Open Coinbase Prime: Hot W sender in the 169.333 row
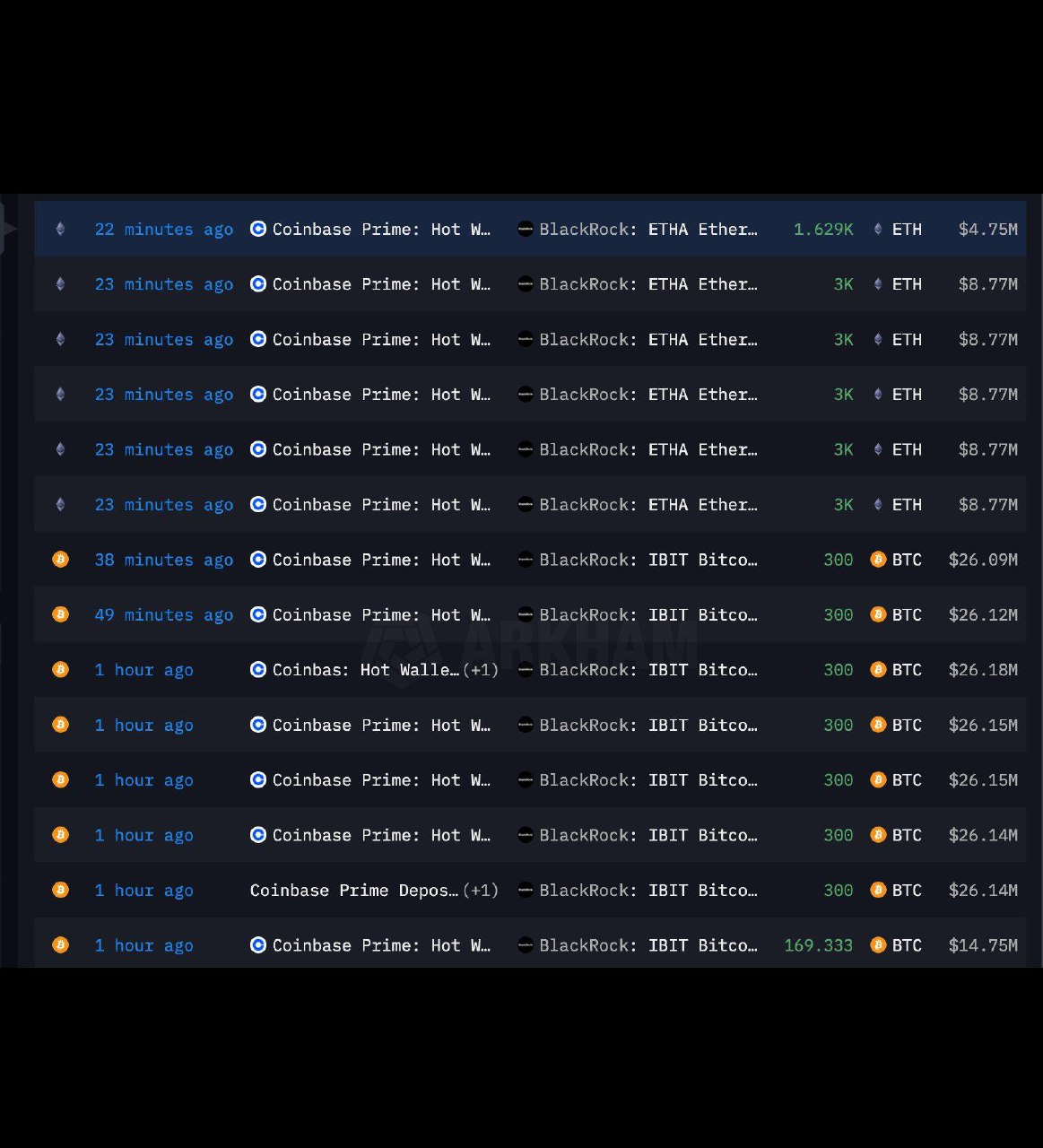The image size is (1043, 1148). tap(381, 945)
